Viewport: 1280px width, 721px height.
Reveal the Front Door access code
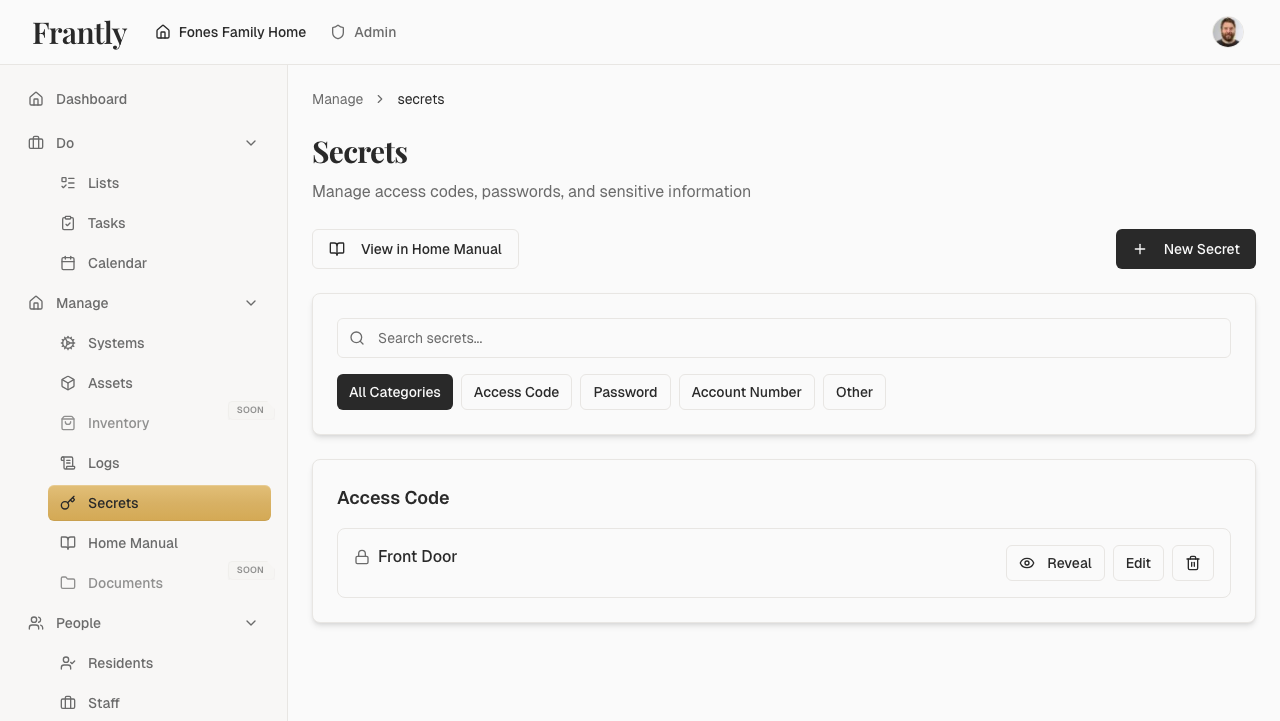point(1055,563)
